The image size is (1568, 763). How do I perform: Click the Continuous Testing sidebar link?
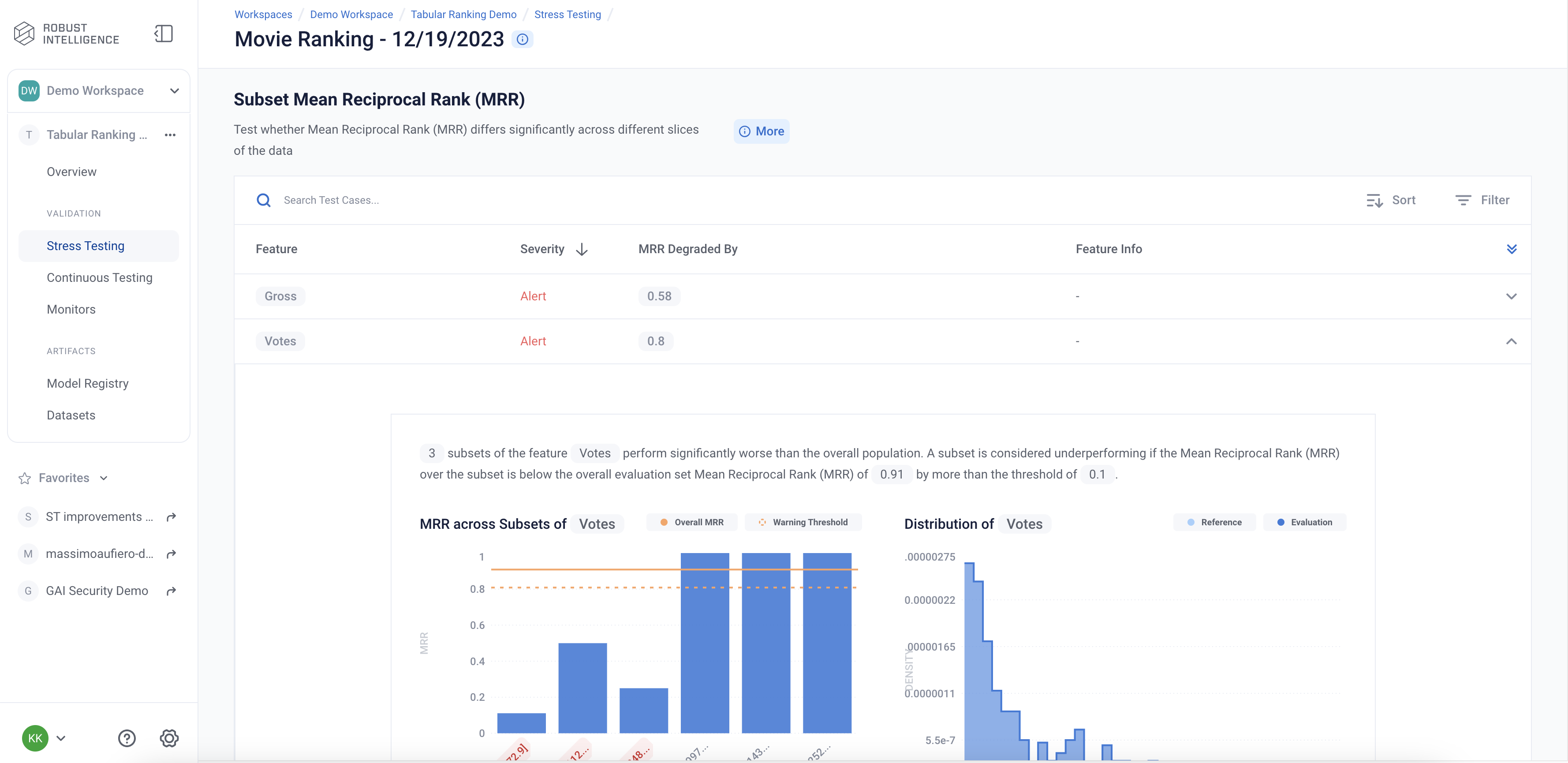[x=99, y=277]
